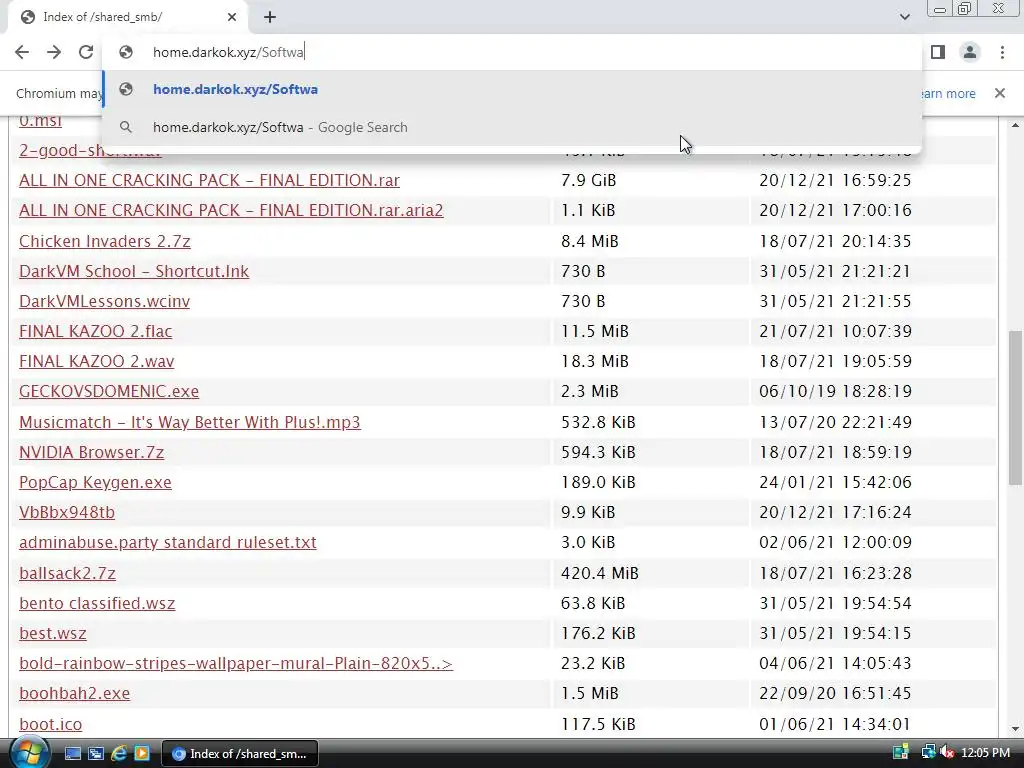
Task: Open the 0.msi link
Action: [x=40, y=121]
